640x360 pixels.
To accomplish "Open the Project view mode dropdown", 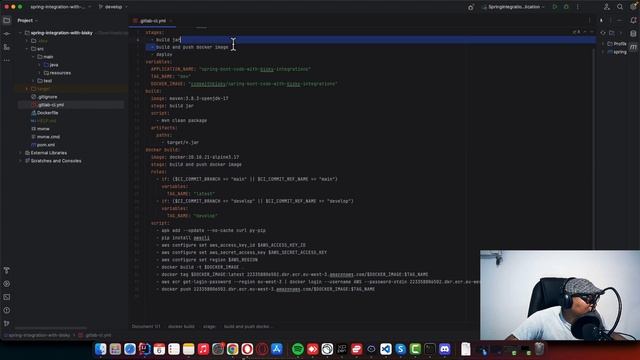I will pyautogui.click(x=27, y=20).
